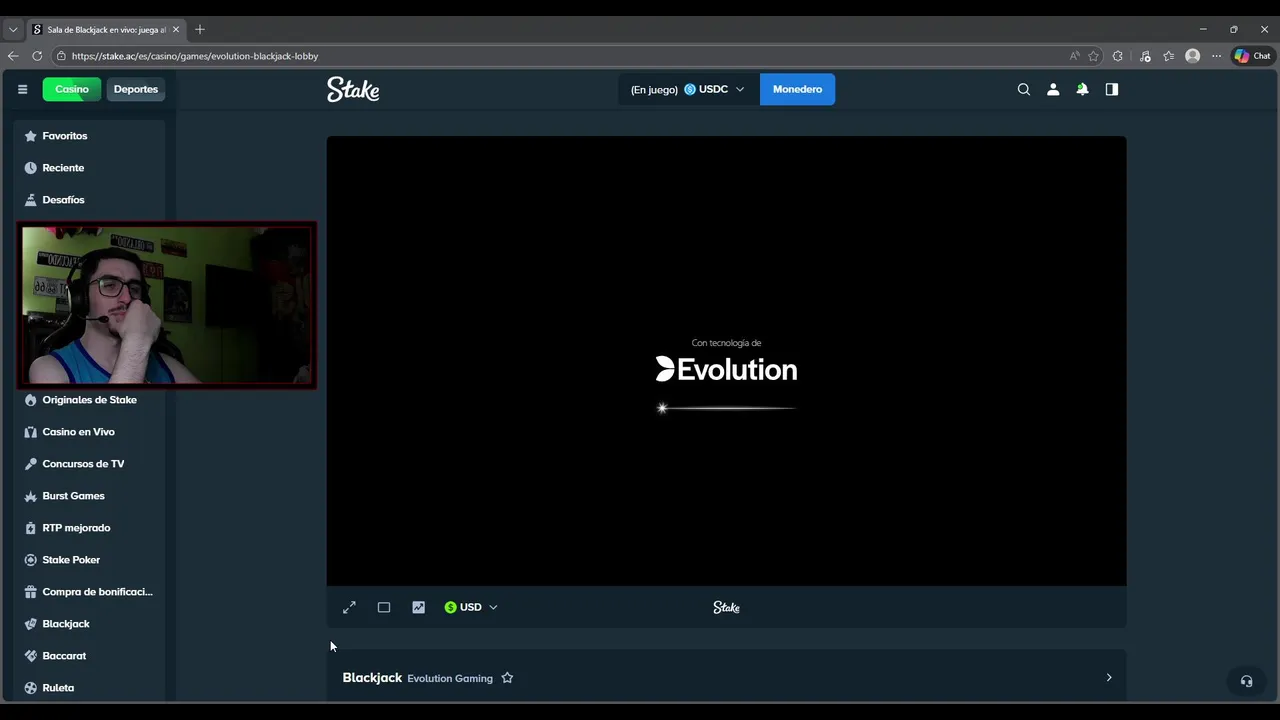Open live support headset icon
The height and width of the screenshot is (720, 1280).
tap(1246, 681)
